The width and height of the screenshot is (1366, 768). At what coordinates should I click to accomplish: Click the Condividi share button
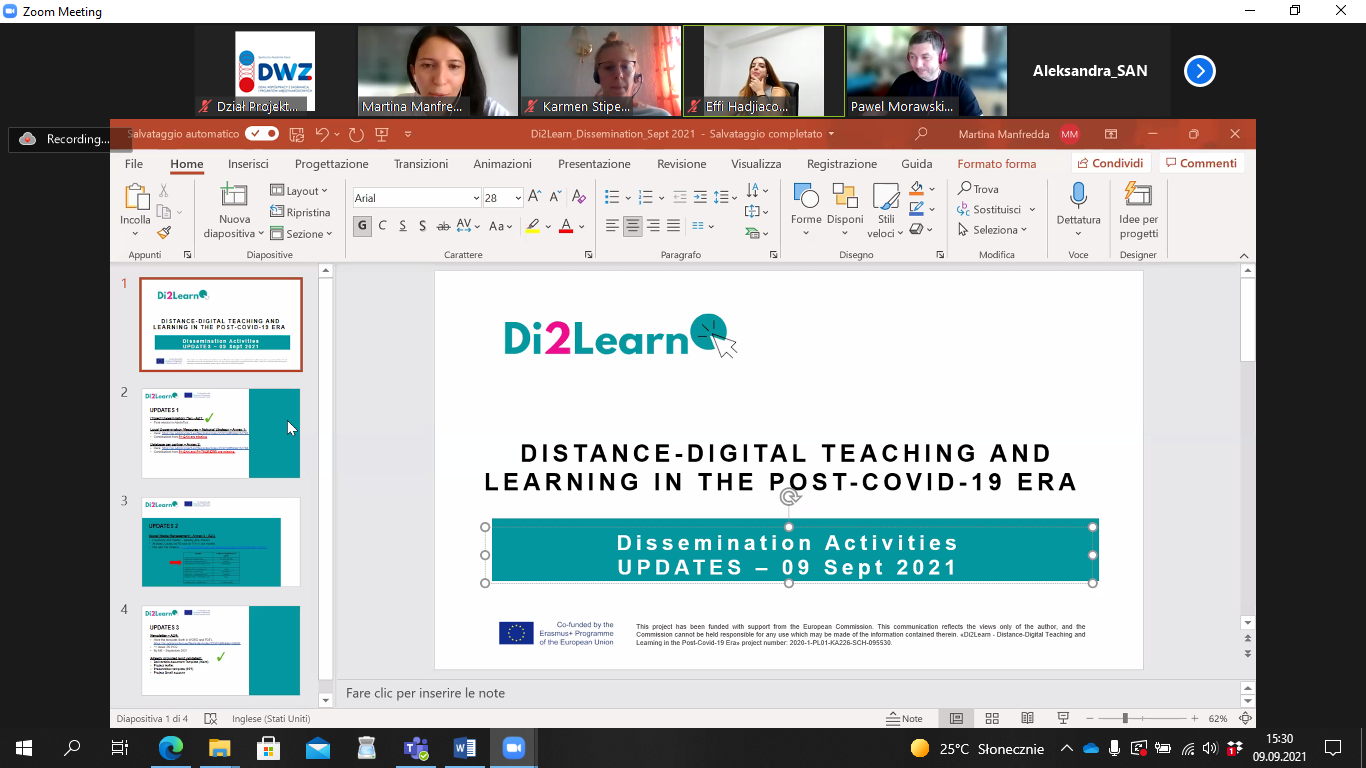[x=1110, y=163]
